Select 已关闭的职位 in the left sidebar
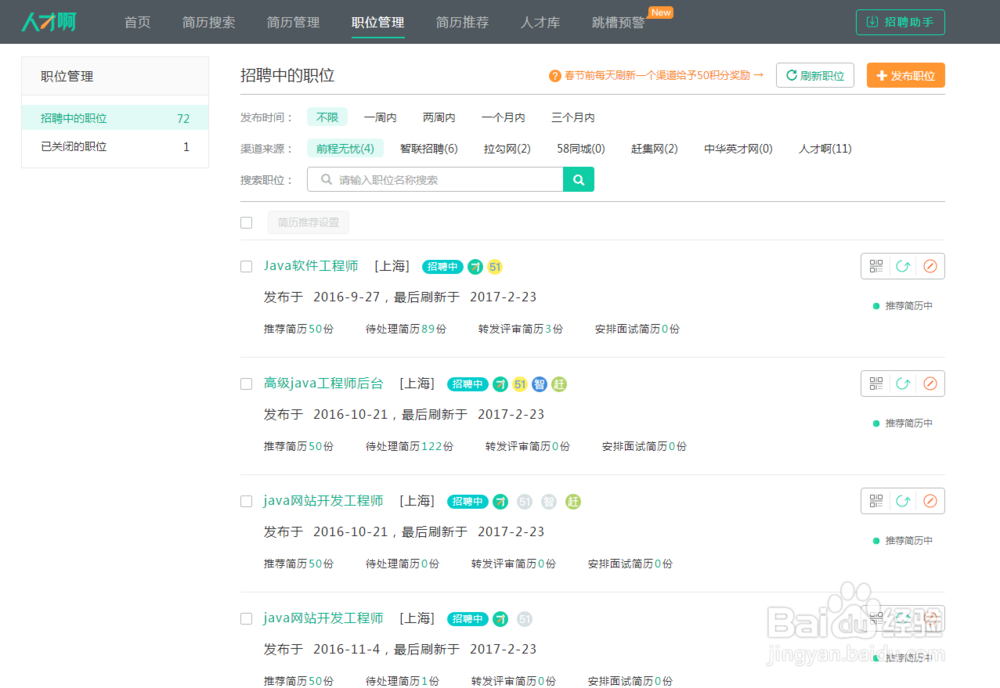 (x=74, y=147)
